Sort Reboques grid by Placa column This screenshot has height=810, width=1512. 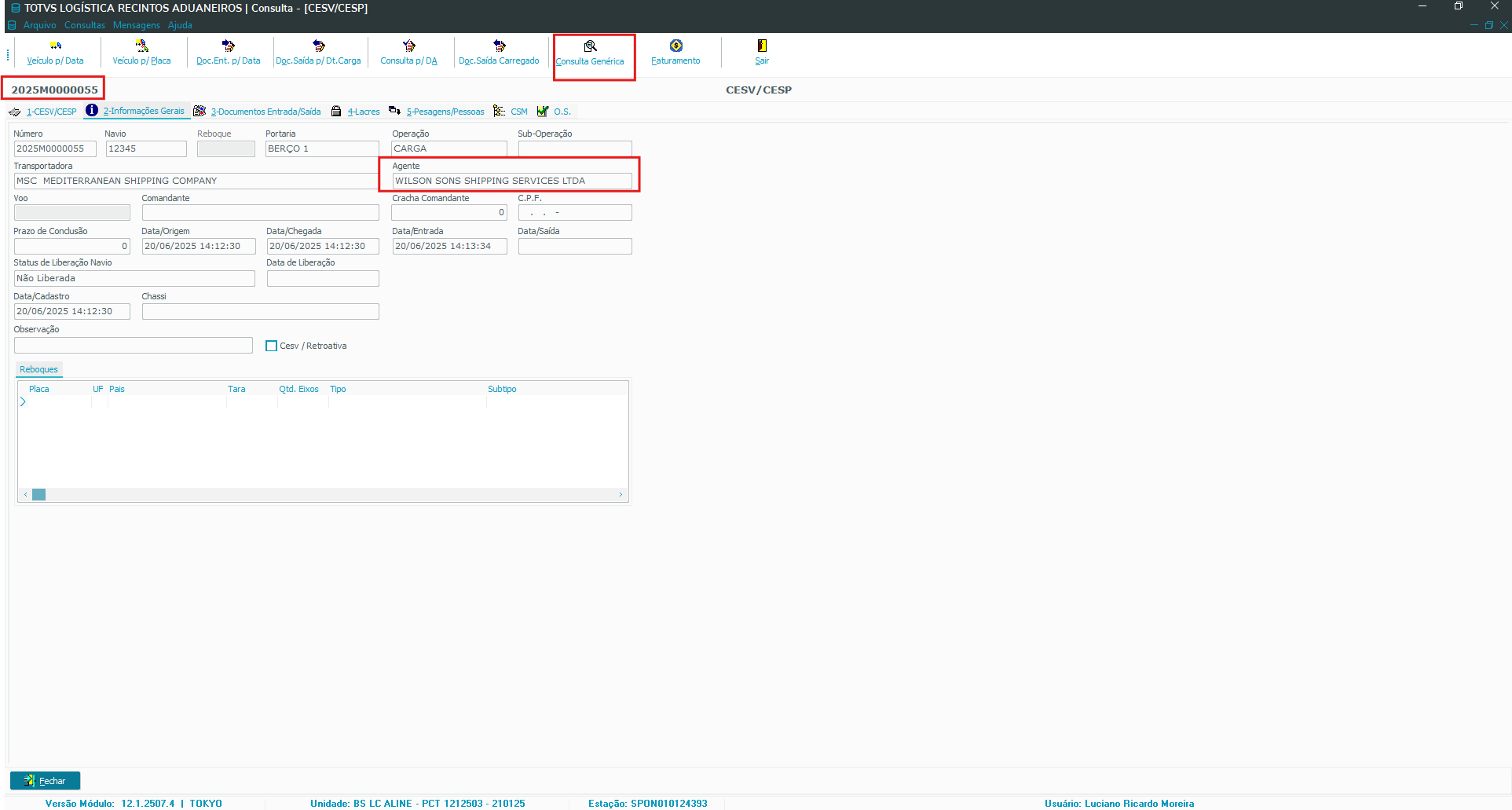coord(39,389)
